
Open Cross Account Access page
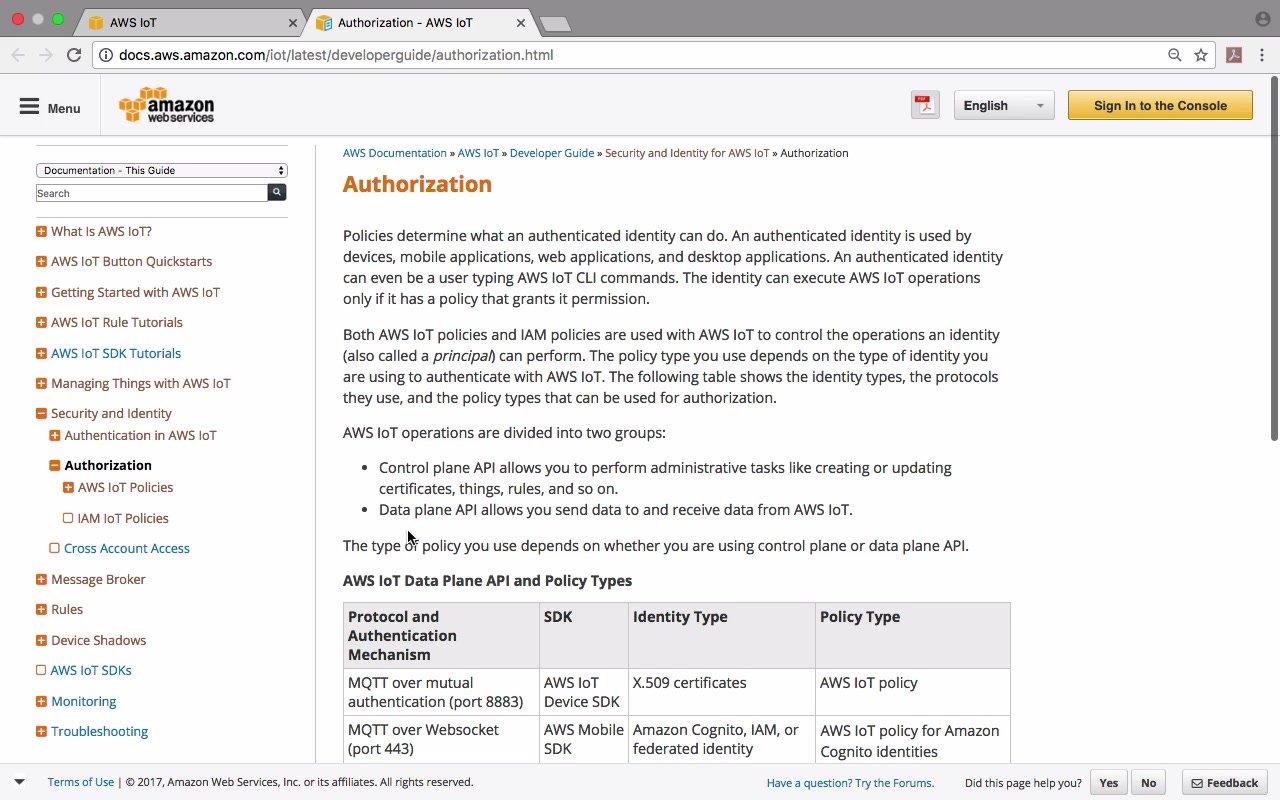tap(127, 548)
